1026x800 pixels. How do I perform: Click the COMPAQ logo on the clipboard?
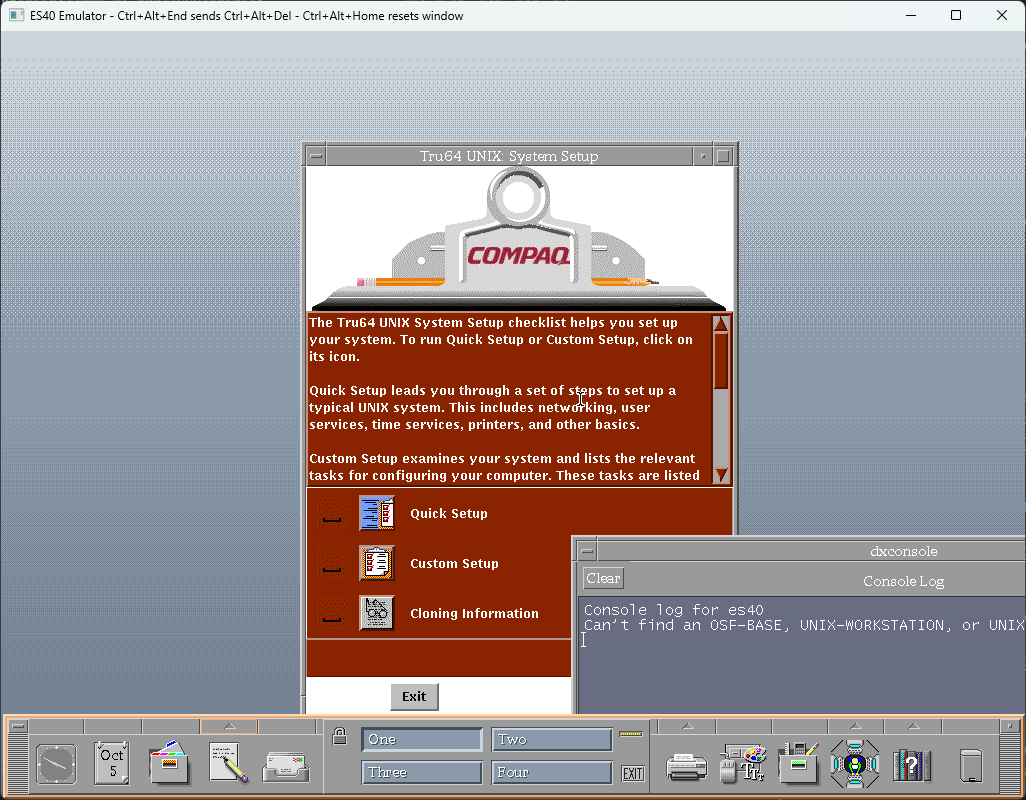518,256
